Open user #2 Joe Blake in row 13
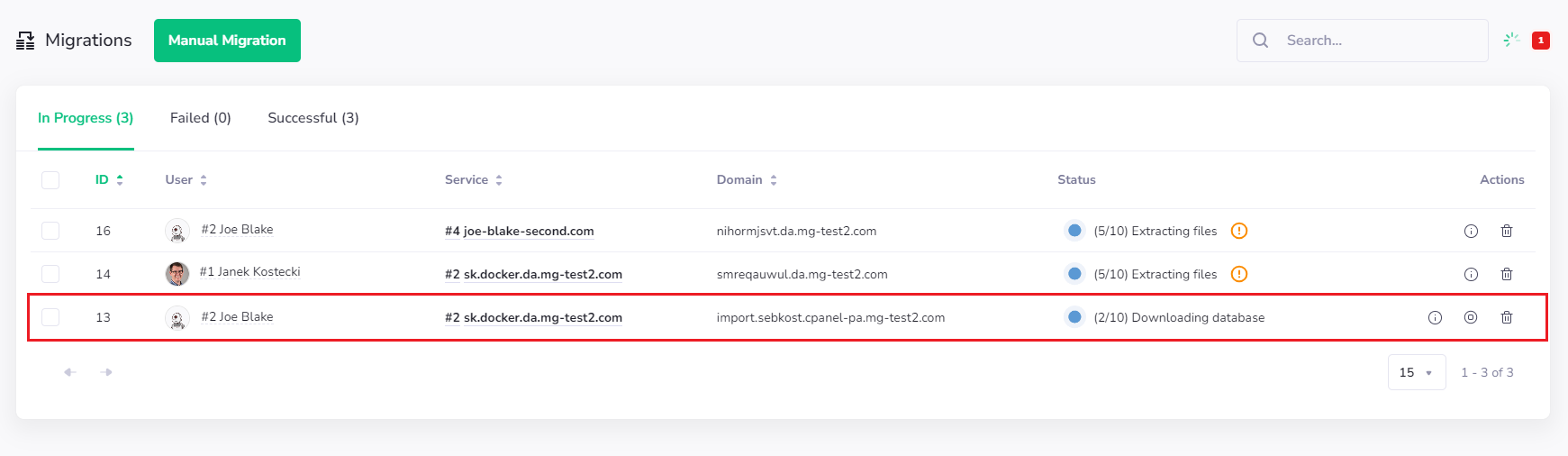 tap(237, 316)
